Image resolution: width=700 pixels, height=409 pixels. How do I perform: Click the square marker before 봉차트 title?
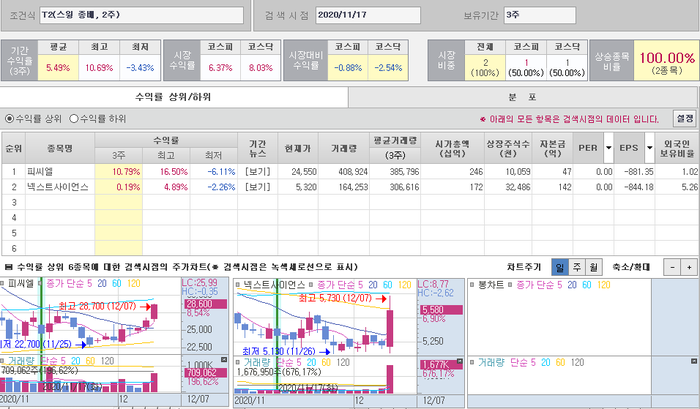pos(472,284)
